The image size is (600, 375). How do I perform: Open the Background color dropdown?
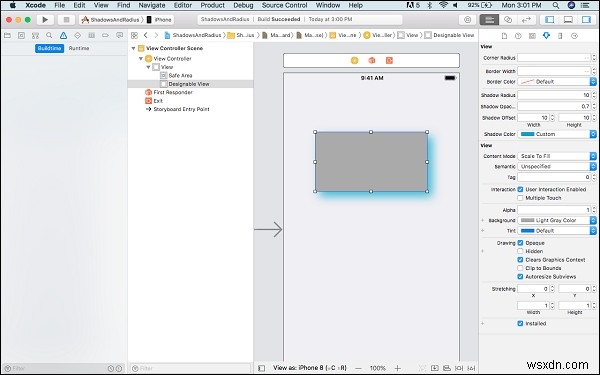557,220
